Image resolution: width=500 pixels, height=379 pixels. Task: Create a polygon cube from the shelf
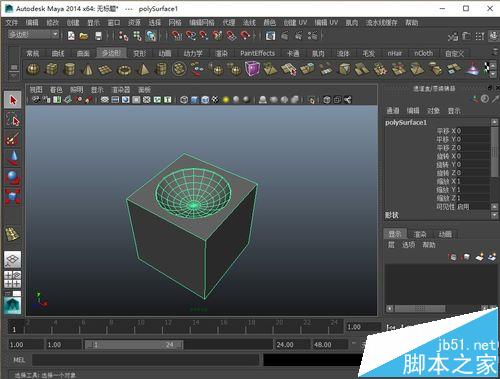[x=51, y=69]
